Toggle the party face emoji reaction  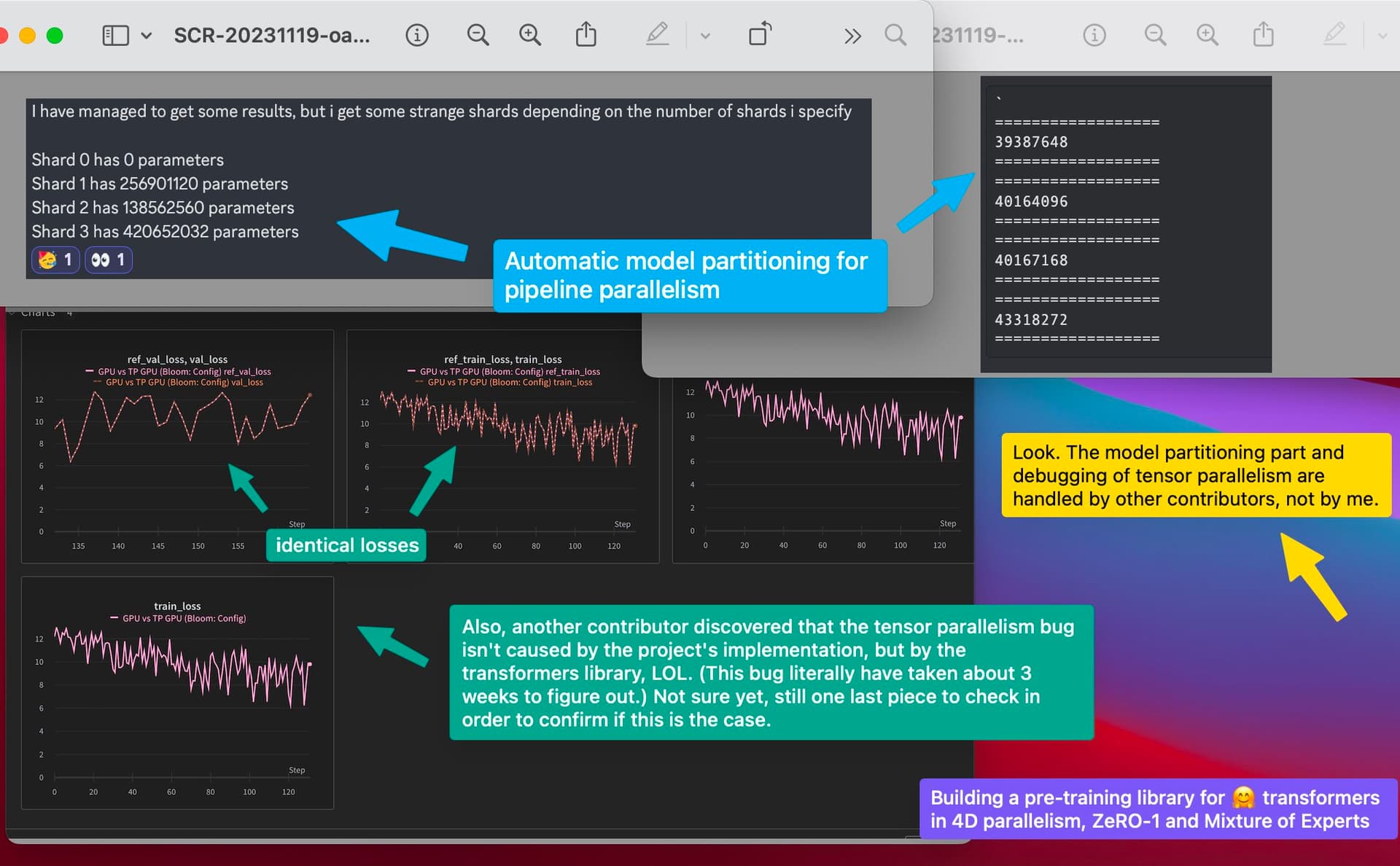coord(56,260)
